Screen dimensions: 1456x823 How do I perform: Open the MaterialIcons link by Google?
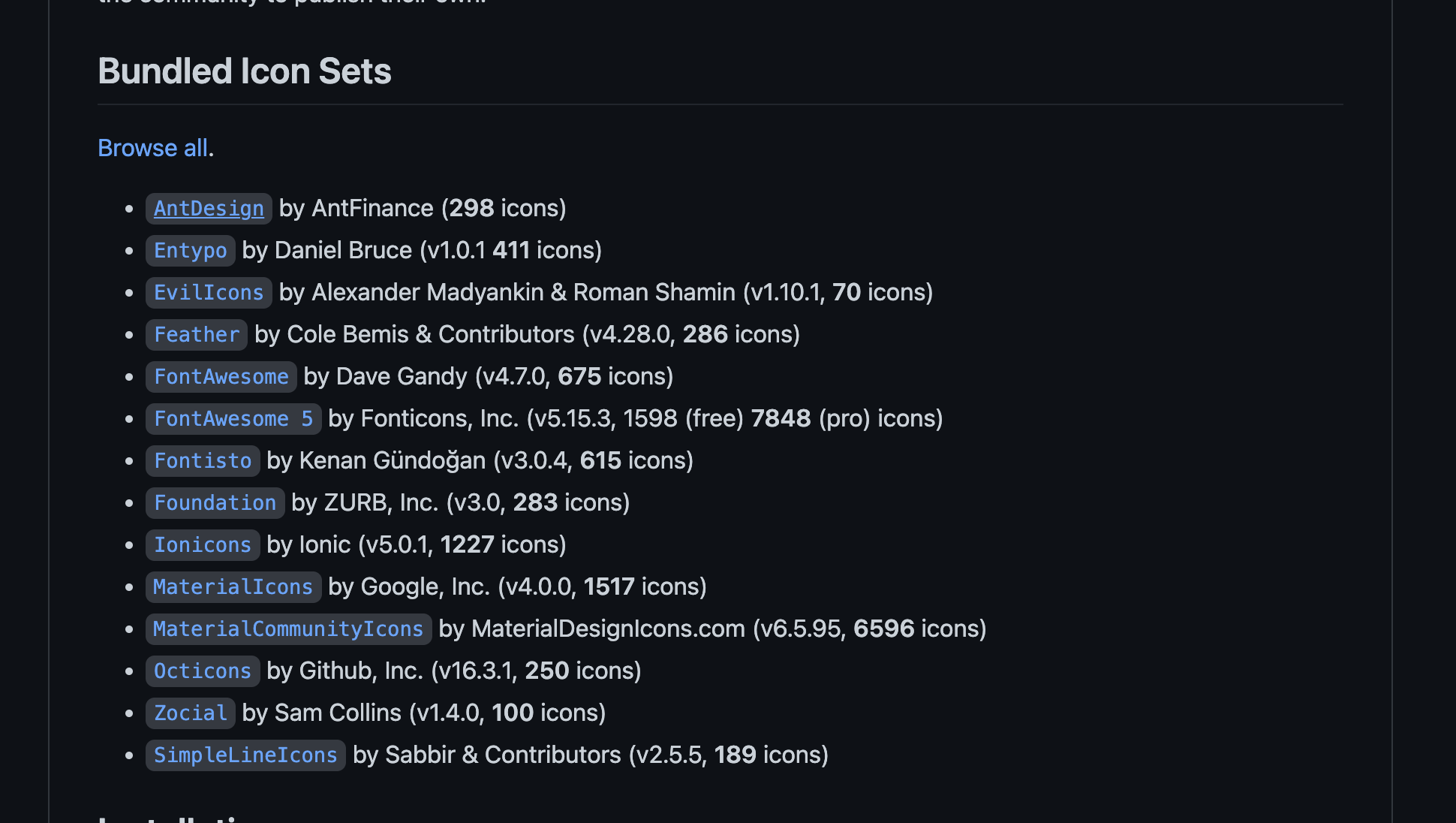233,587
